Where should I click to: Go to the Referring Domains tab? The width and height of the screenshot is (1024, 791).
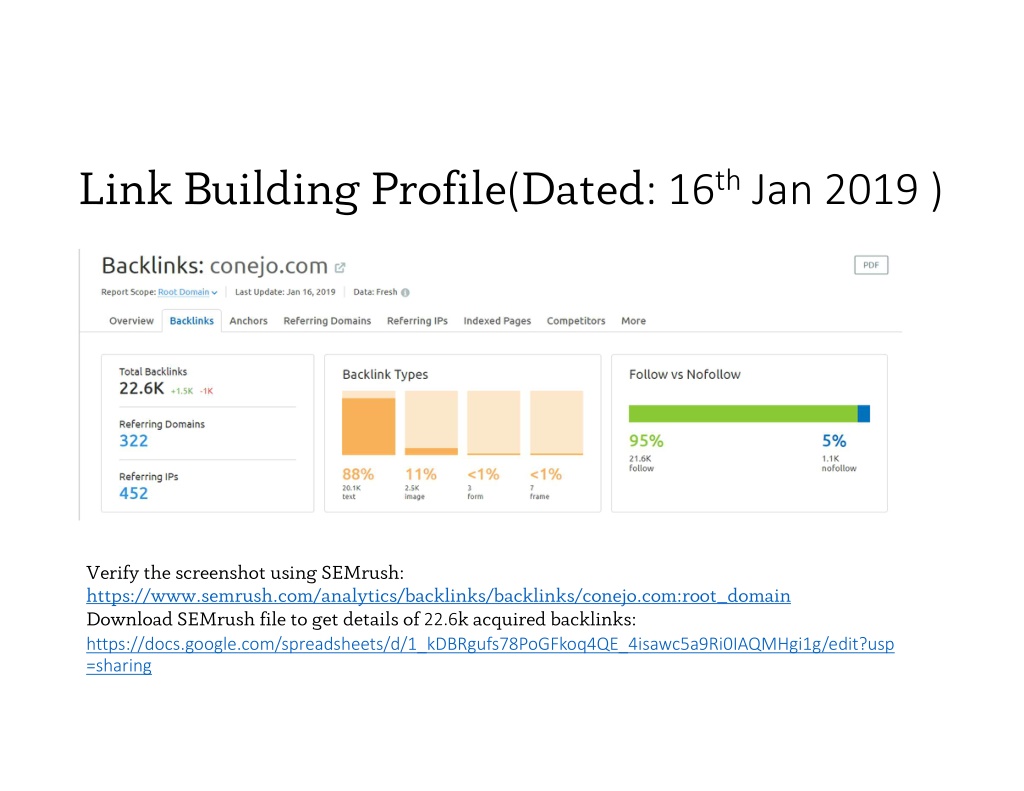click(327, 321)
